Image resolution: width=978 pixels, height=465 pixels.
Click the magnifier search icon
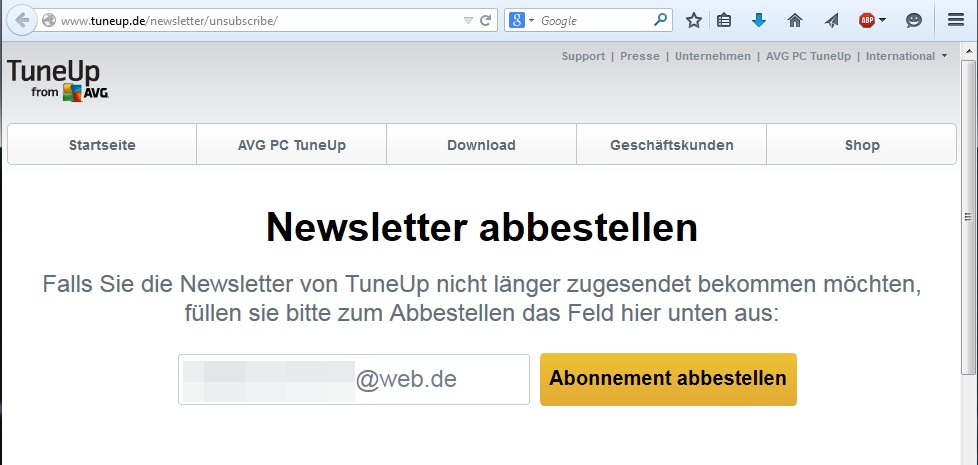coord(660,21)
